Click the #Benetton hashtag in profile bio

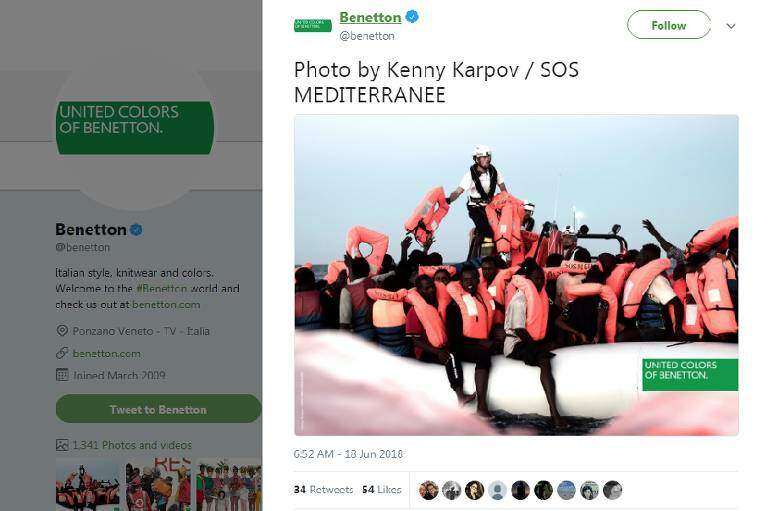pos(162,289)
